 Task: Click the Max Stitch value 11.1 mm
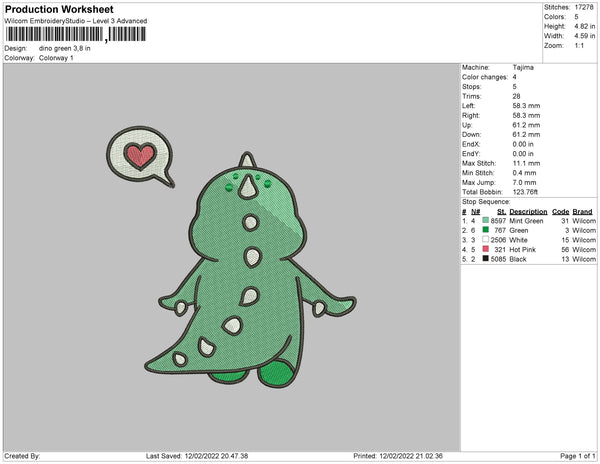click(527, 163)
